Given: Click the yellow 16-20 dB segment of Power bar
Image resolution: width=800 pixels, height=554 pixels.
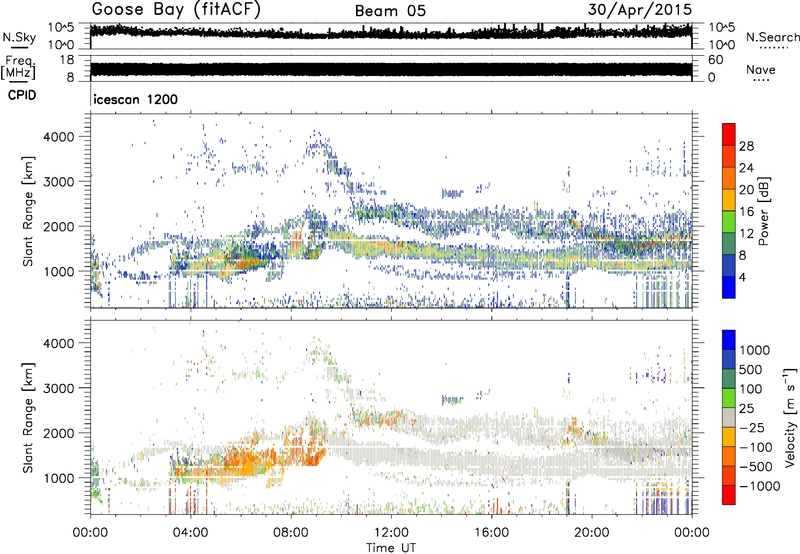Looking at the screenshot, I should [729, 199].
